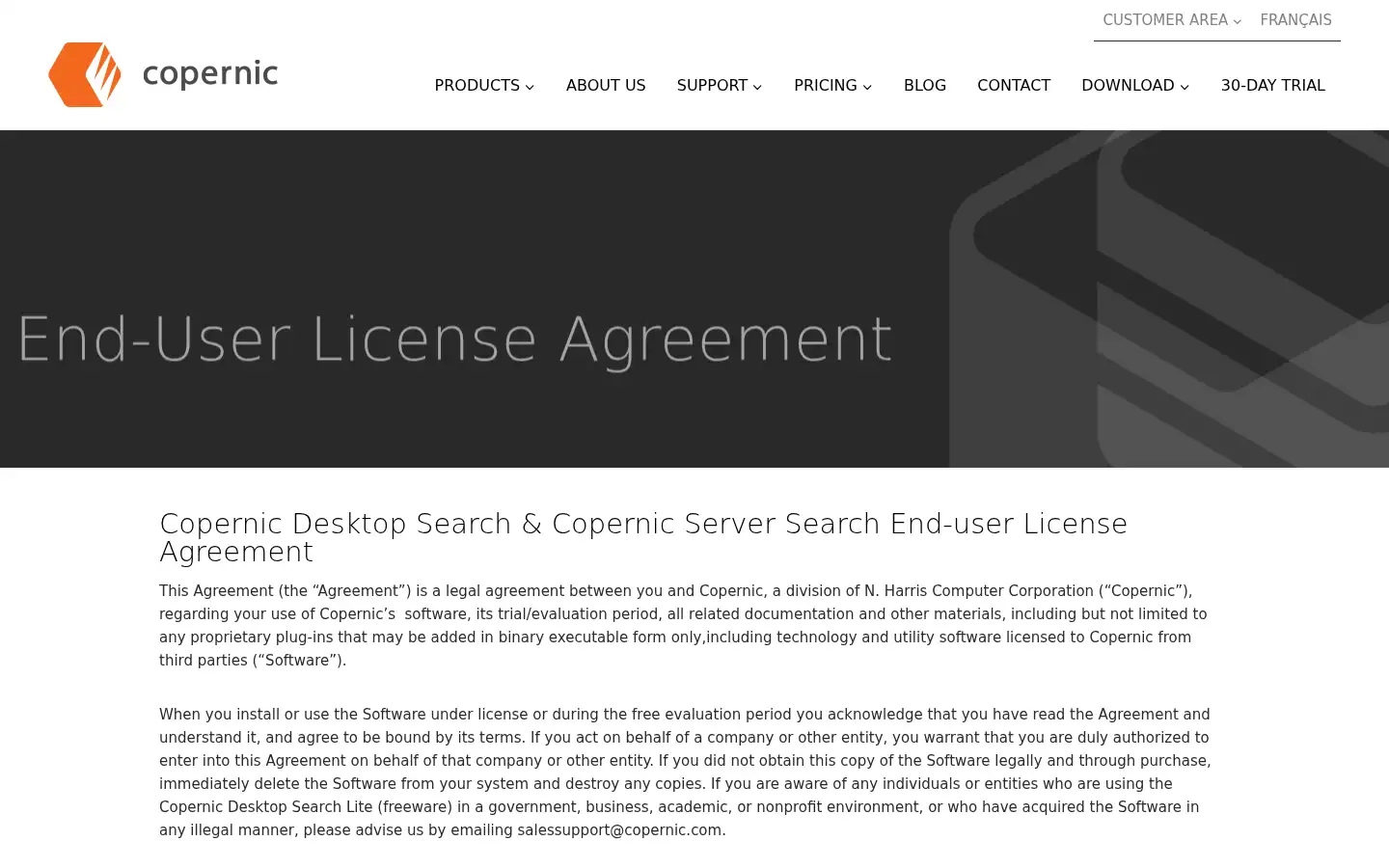Image resolution: width=1389 pixels, height=868 pixels.
Task: Click the End-User License Agreement banner title
Action: coord(454,339)
